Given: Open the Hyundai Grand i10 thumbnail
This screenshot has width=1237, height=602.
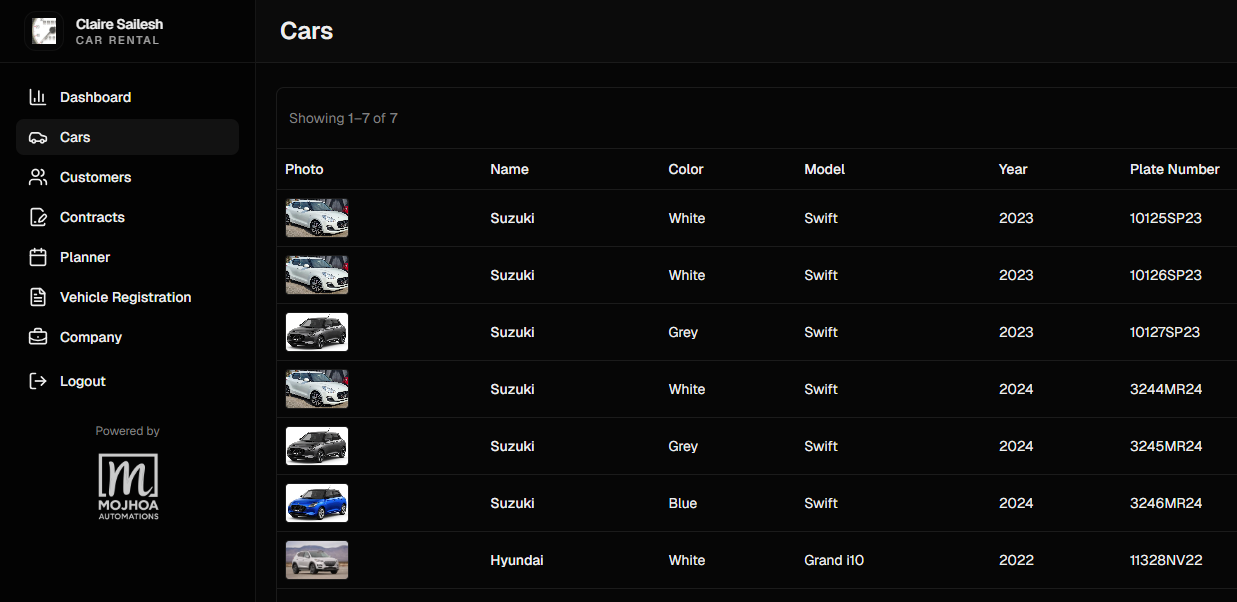Looking at the screenshot, I should [317, 559].
